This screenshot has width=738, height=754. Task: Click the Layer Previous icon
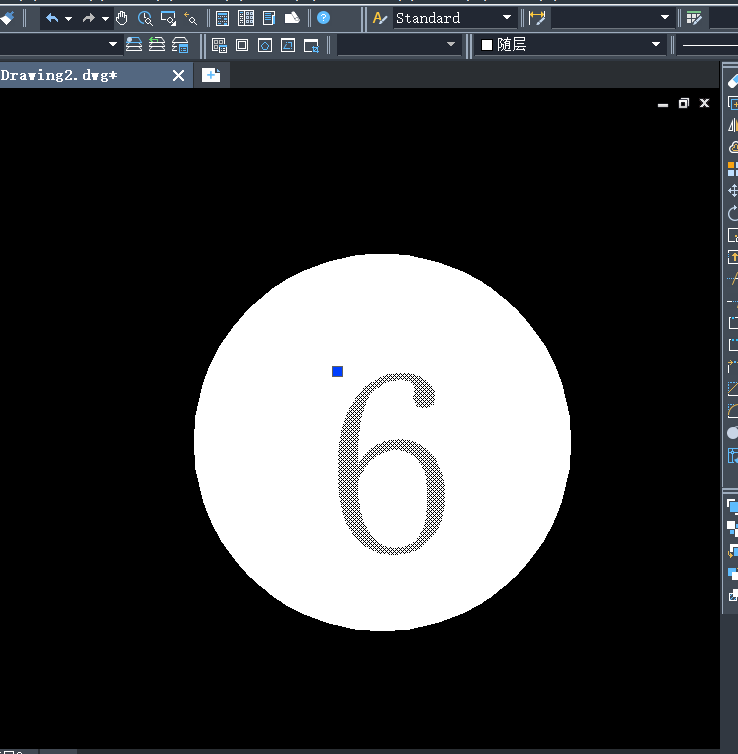(157, 45)
